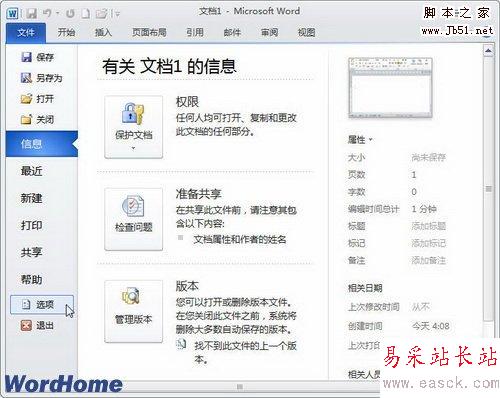Switch to the 邮件 tab
The image size is (500, 398).
(x=232, y=32)
